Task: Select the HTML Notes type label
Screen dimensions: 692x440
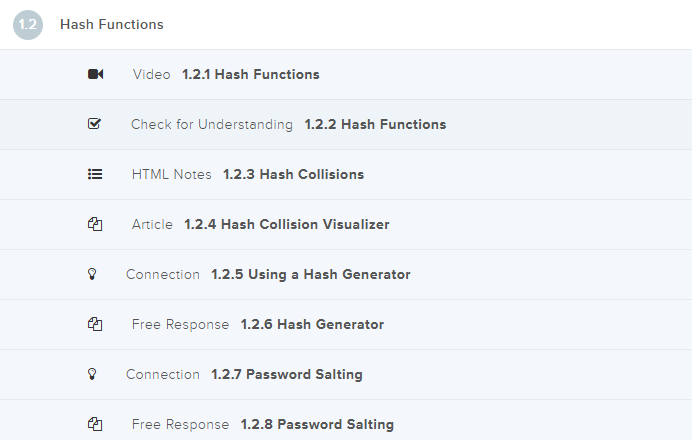Action: (x=171, y=174)
